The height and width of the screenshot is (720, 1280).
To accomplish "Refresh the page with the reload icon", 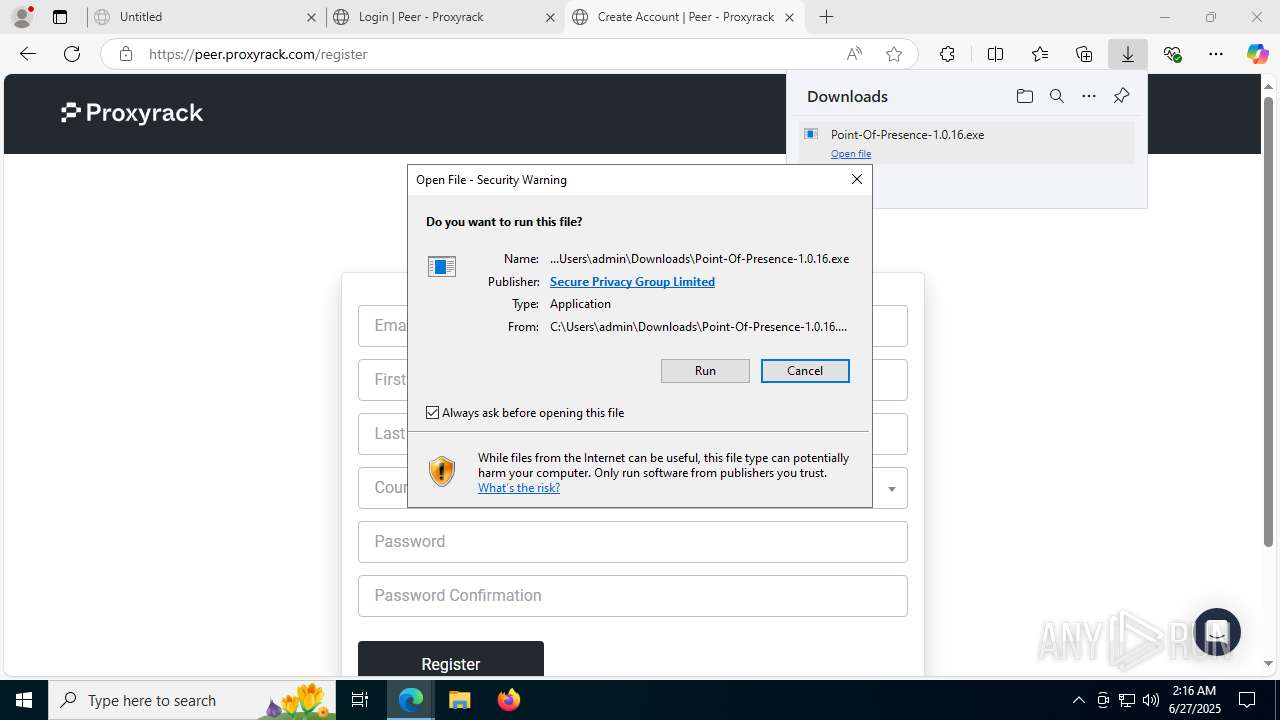I will point(72,54).
